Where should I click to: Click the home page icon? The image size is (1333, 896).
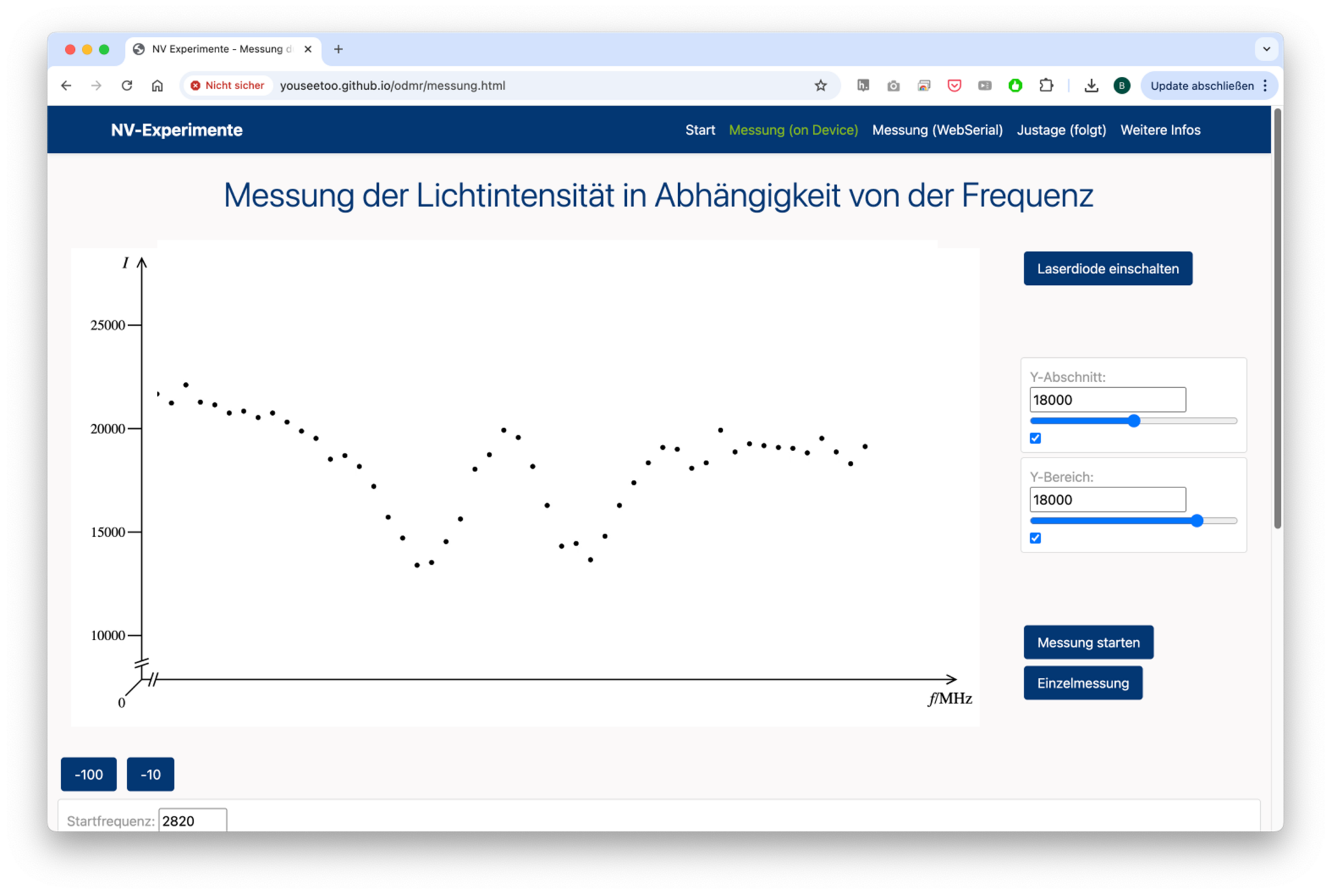(158, 85)
